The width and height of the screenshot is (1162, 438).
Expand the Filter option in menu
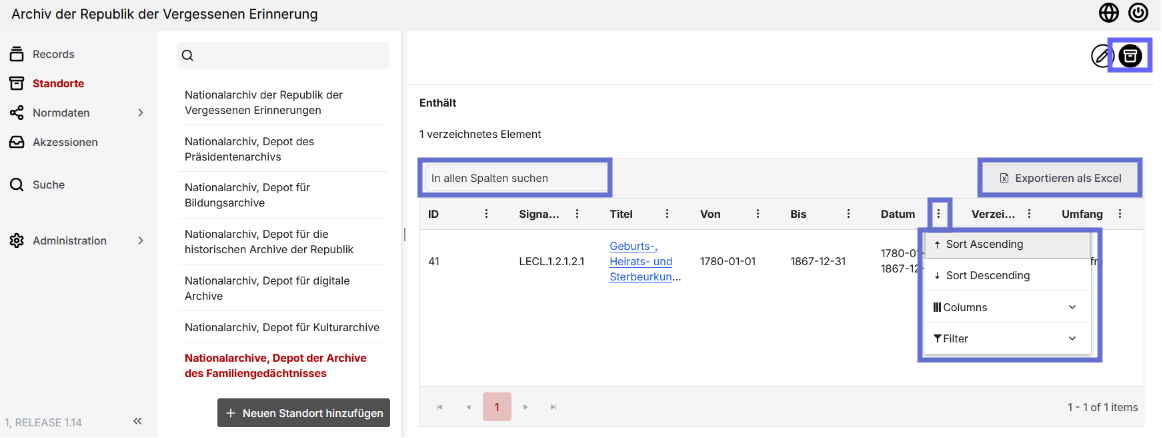coord(1007,339)
